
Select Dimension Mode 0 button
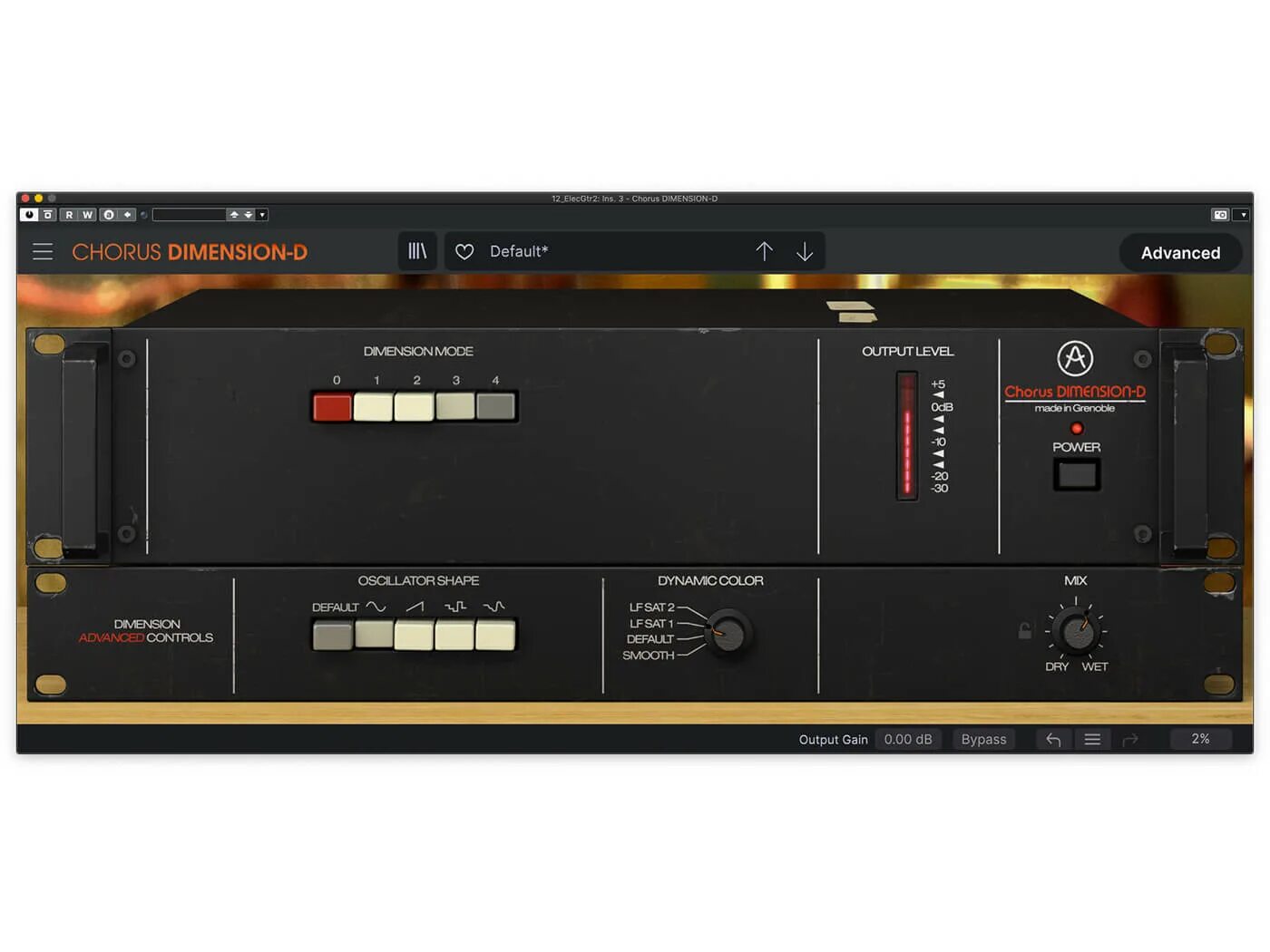pos(332,407)
